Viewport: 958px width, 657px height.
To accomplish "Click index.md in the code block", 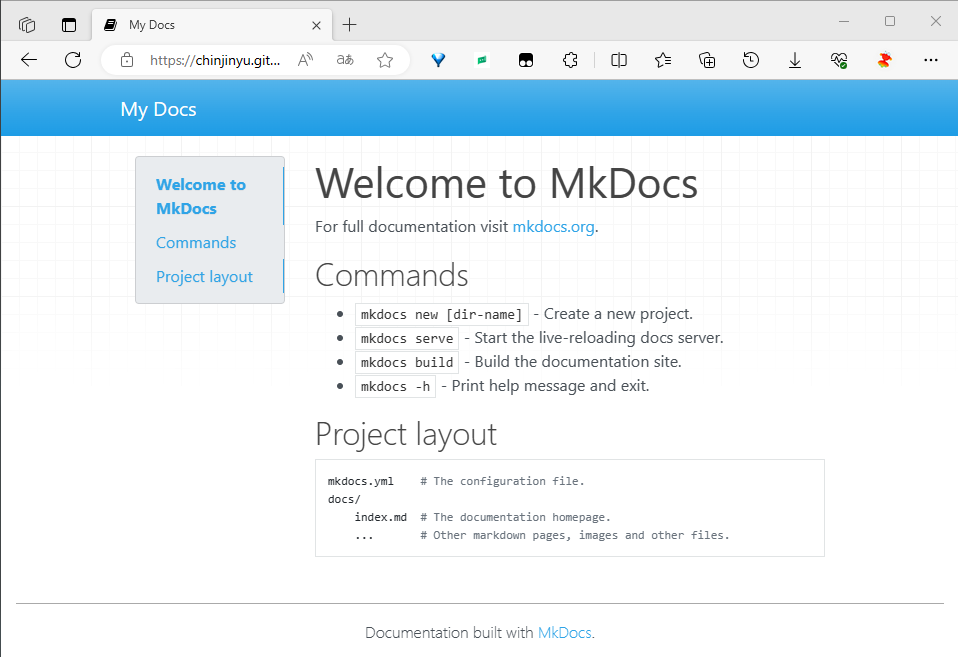I will click(381, 517).
